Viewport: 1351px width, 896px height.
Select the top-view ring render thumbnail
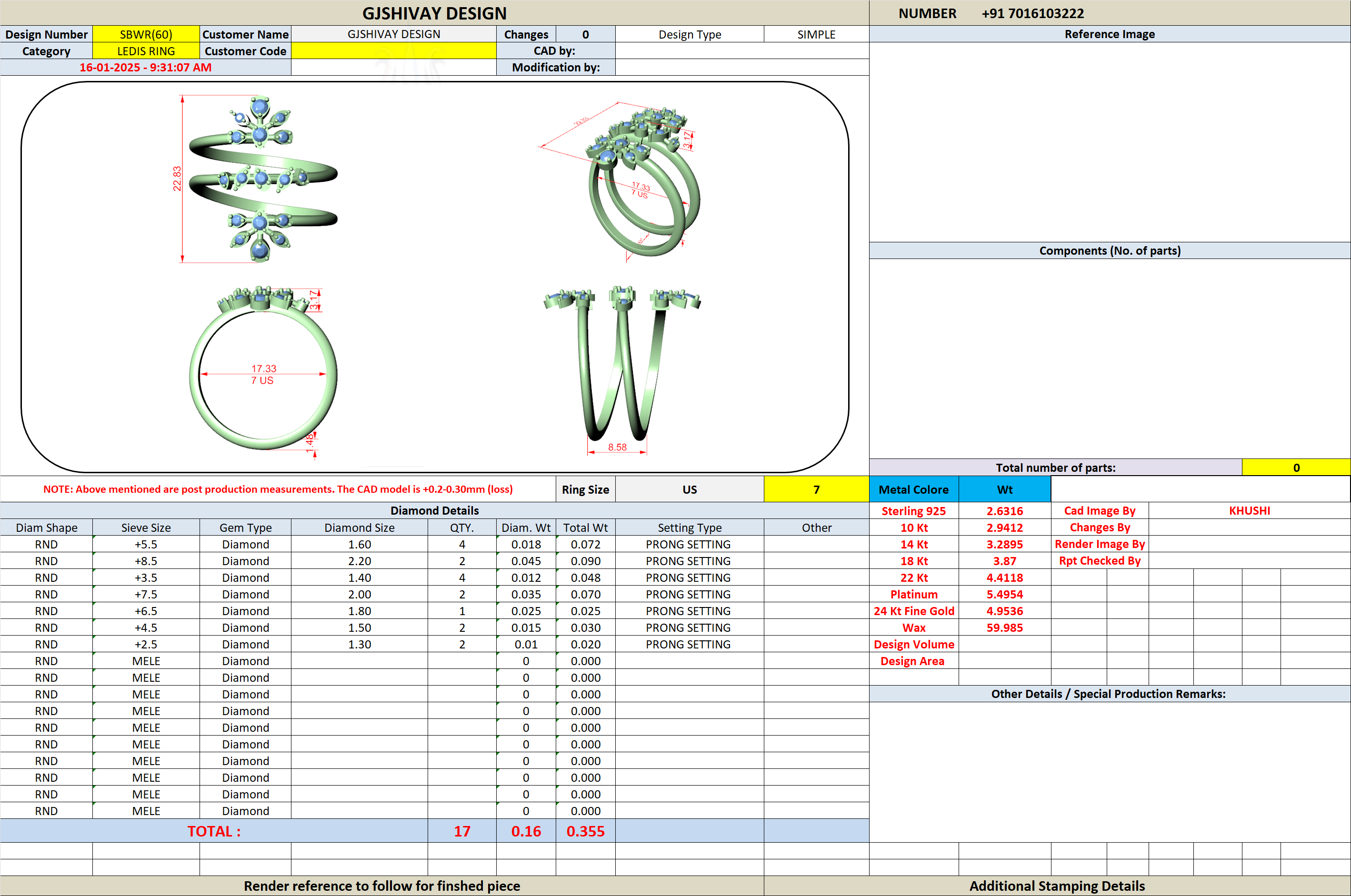257,179
